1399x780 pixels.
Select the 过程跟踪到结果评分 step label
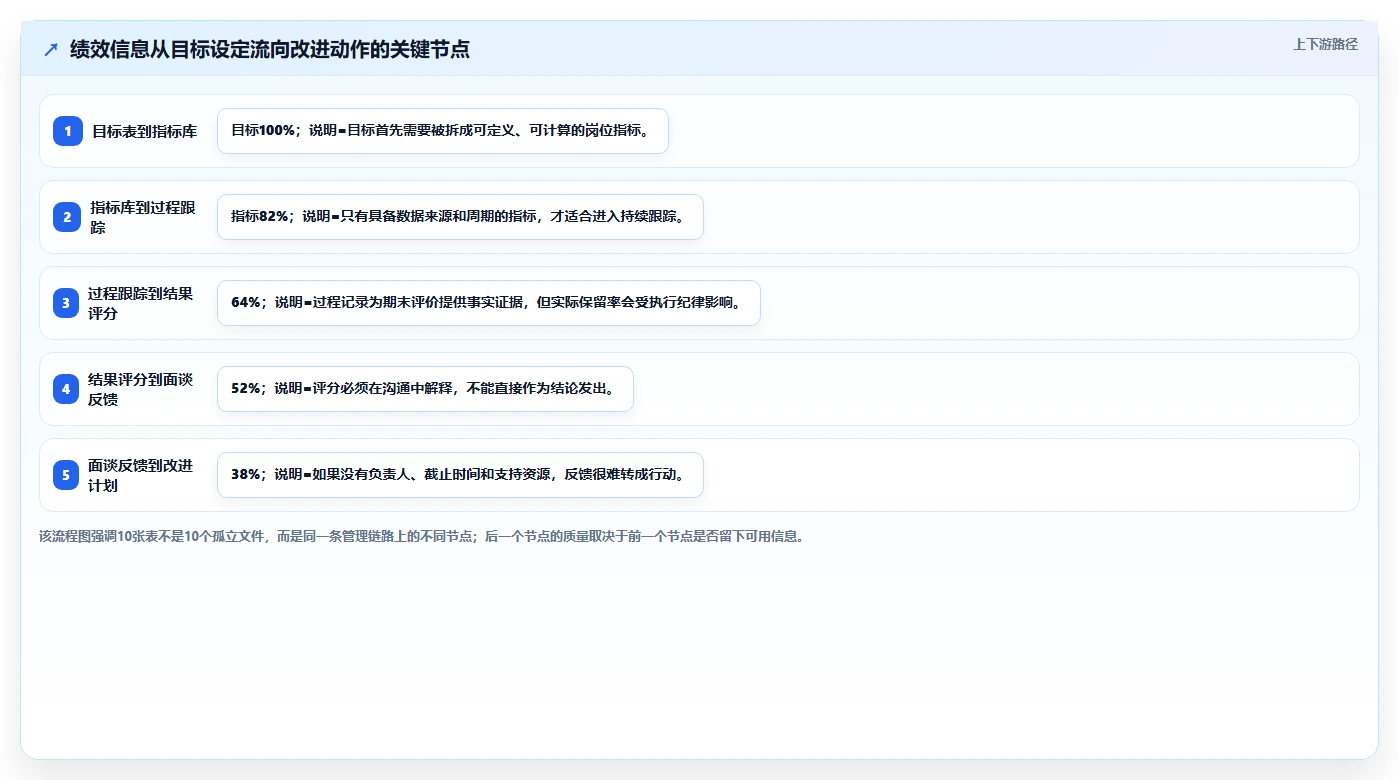141,303
